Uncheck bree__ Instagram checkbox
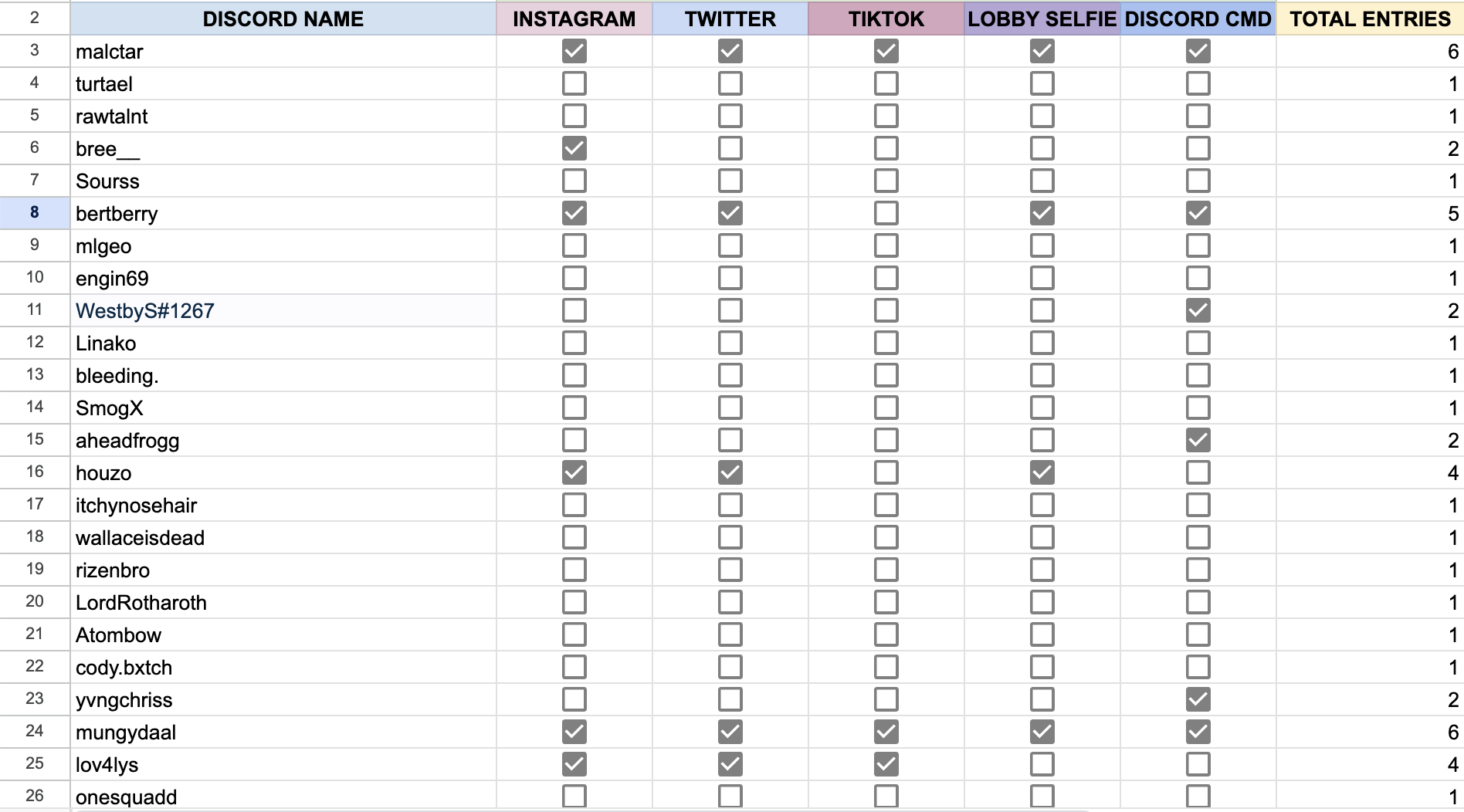1464x812 pixels. [x=574, y=148]
